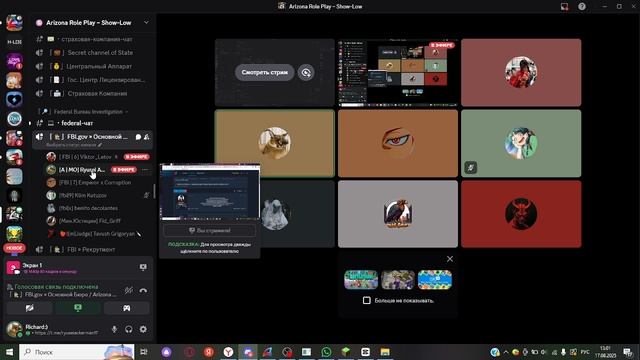Viewport: 640px width, 360px height.
Task: Open the purple Love server icon
Action: click(x=14, y=61)
